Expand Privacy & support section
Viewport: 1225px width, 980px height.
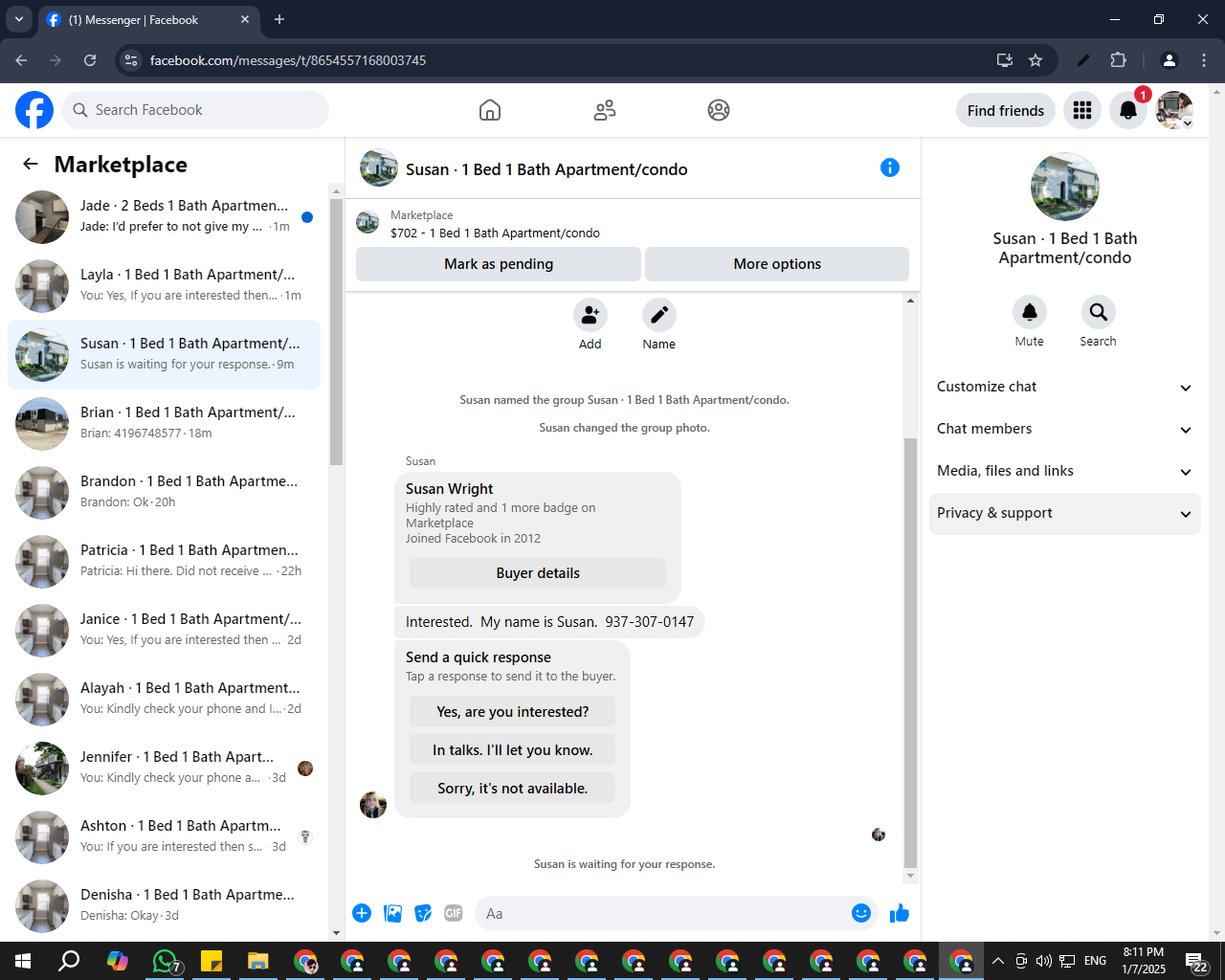[1065, 513]
